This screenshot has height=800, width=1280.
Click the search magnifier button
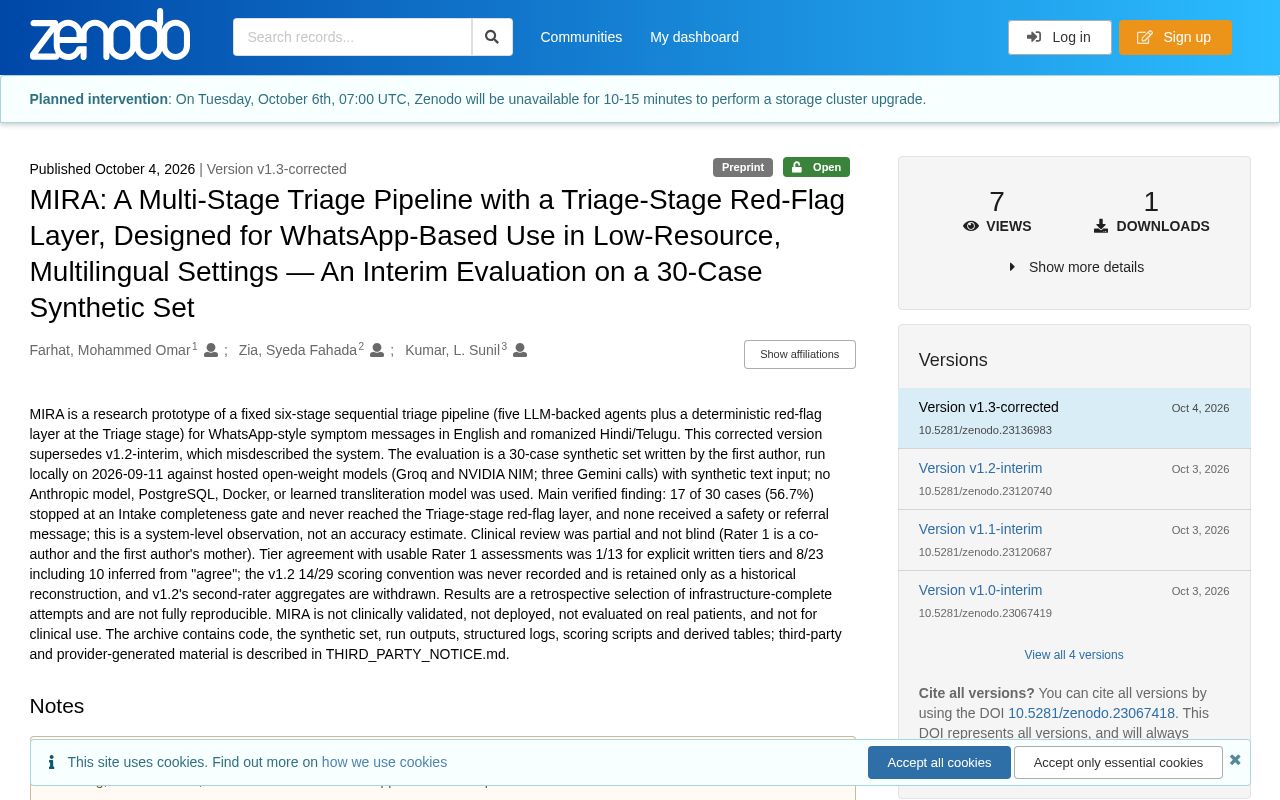[x=492, y=37]
